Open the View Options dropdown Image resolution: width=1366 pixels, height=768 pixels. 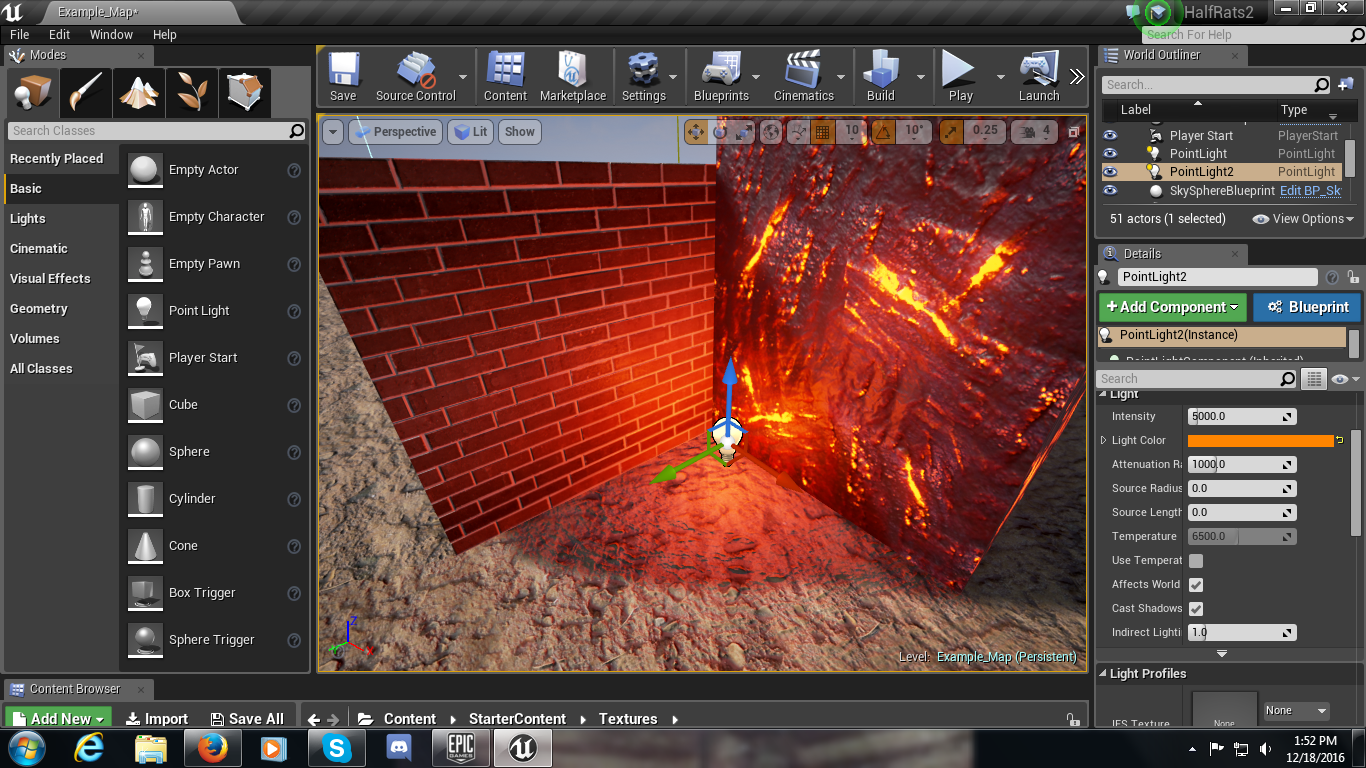tap(1303, 219)
